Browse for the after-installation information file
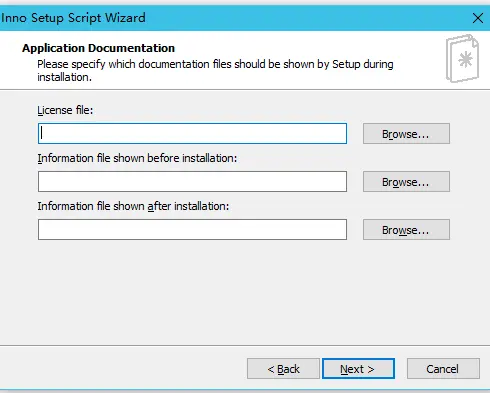 (406, 230)
